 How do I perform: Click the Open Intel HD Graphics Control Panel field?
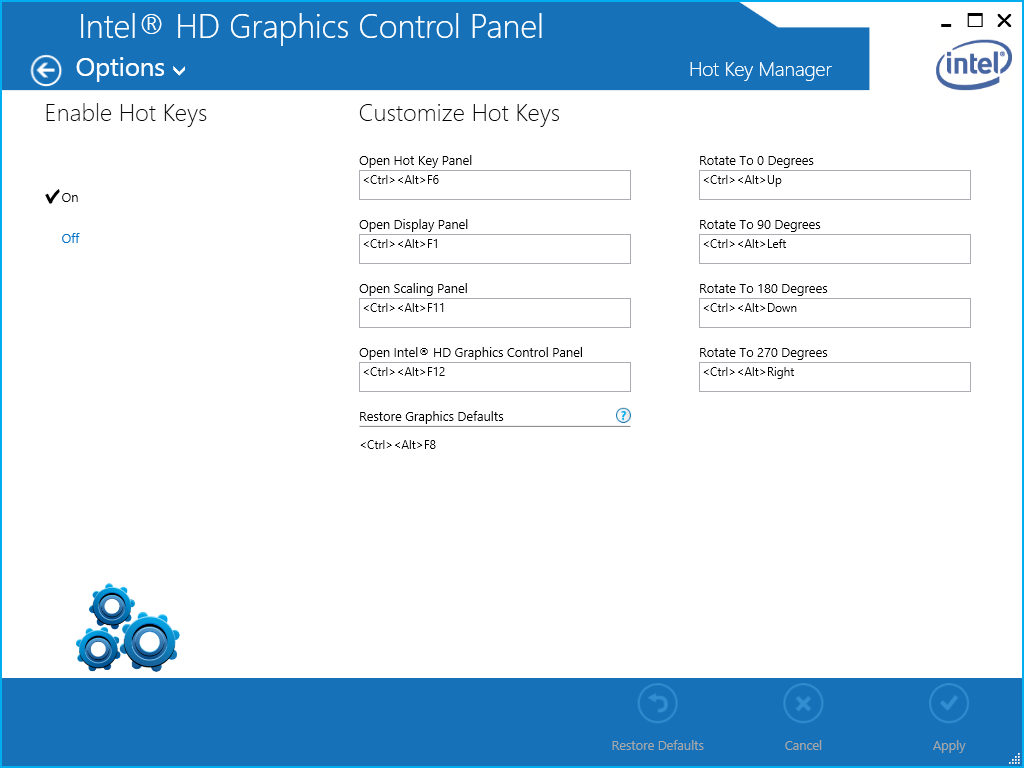click(x=494, y=377)
